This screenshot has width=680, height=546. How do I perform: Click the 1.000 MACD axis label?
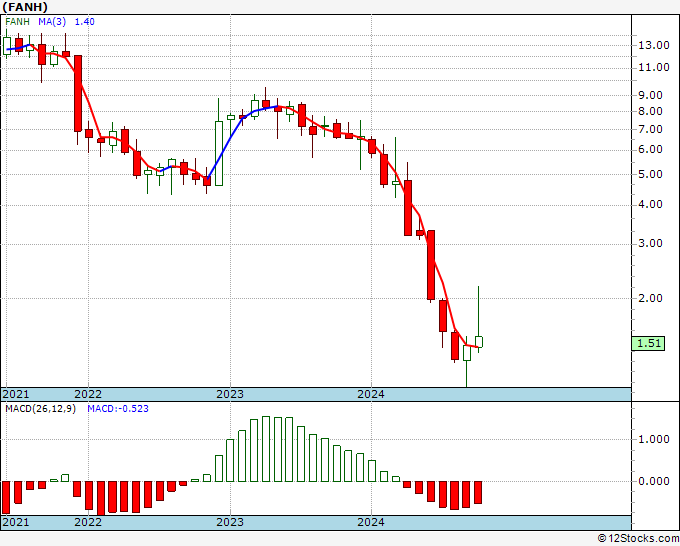pos(654,440)
